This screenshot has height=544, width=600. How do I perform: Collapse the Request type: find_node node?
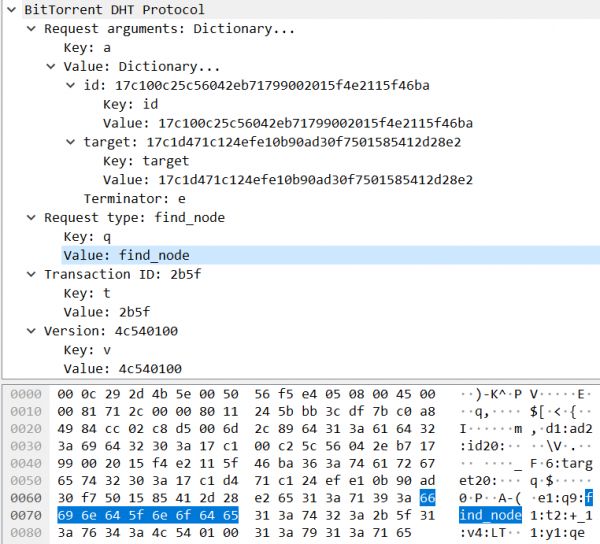31,218
